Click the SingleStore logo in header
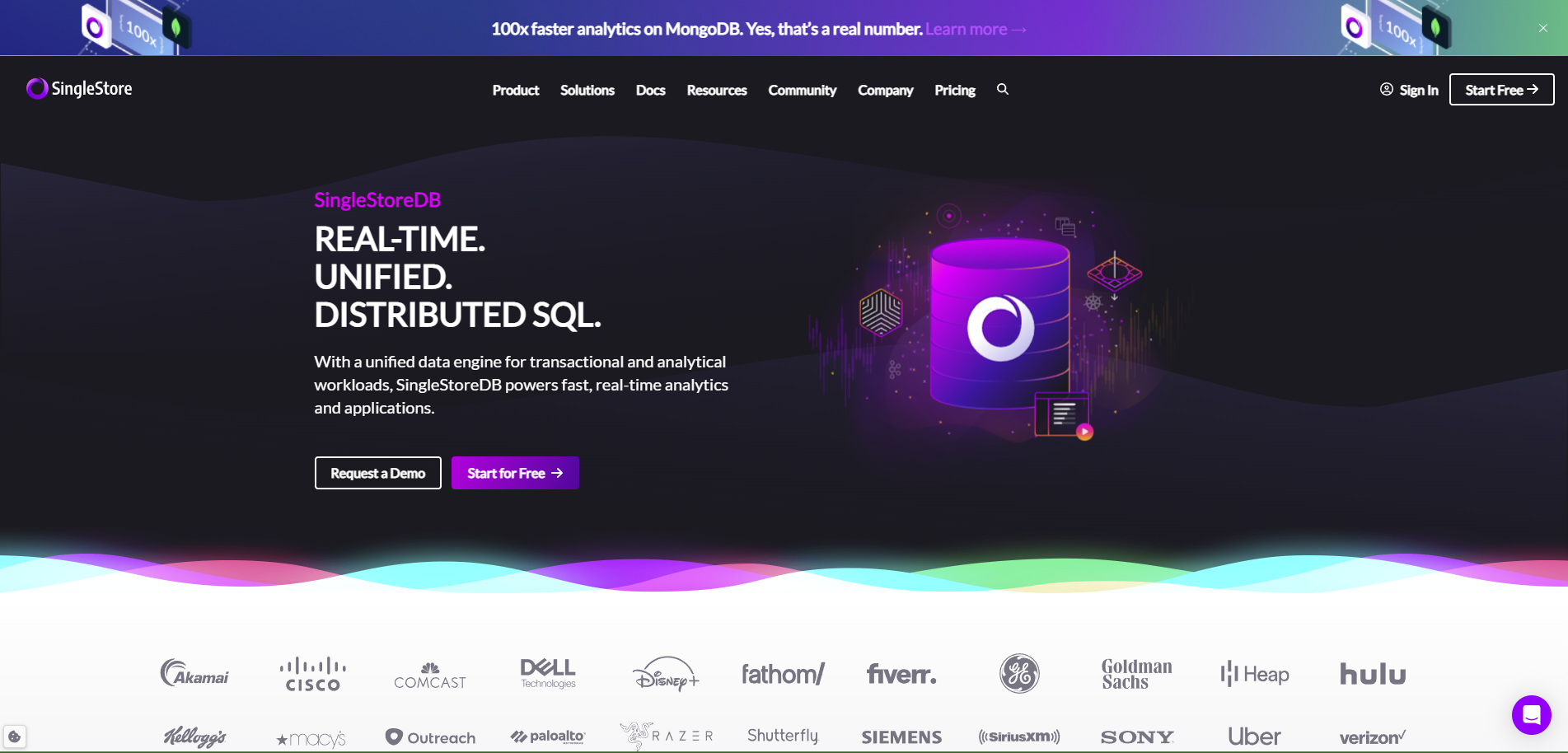The width and height of the screenshot is (1568, 753). (79, 88)
